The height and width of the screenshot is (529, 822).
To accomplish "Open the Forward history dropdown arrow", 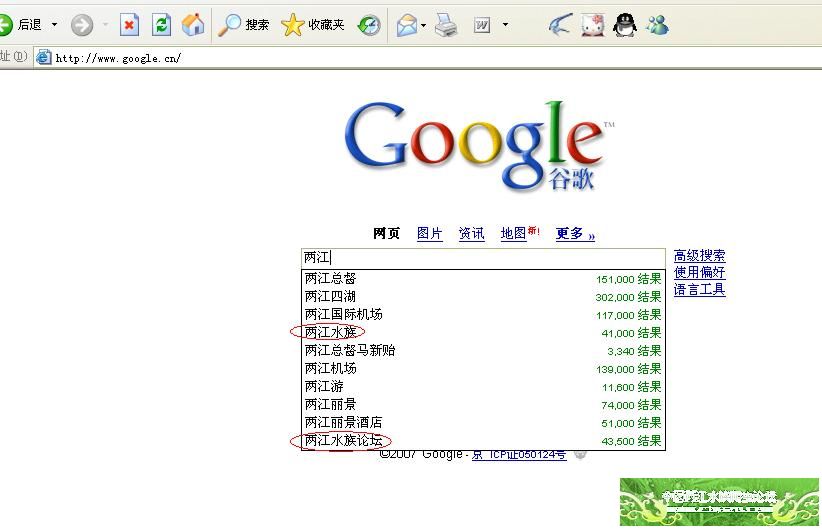I will pyautogui.click(x=105, y=25).
